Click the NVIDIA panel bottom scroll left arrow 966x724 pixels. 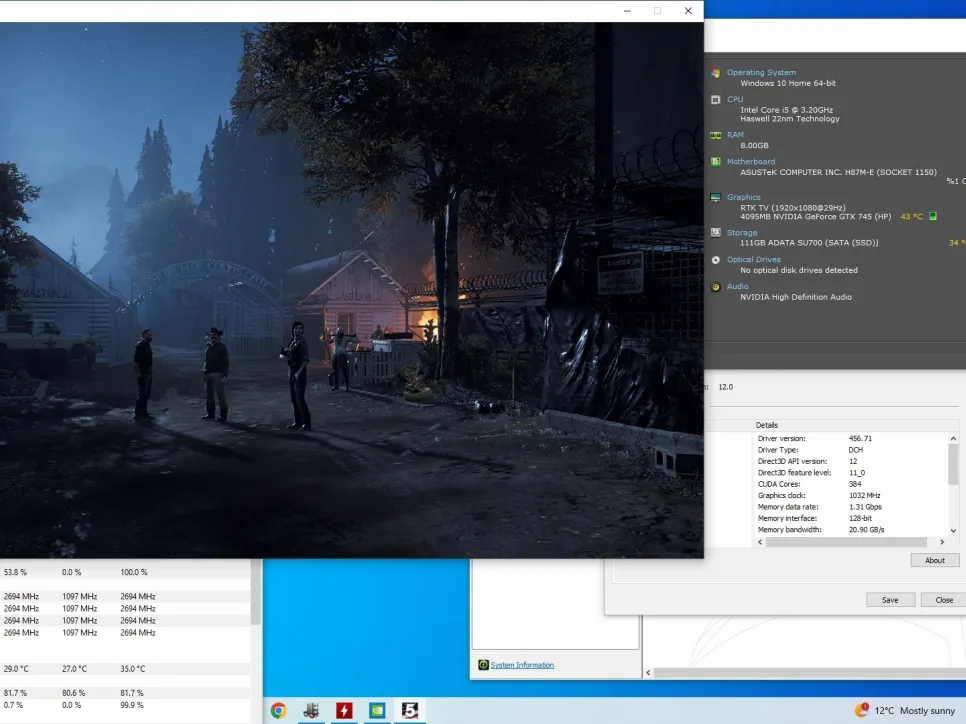click(x=647, y=672)
